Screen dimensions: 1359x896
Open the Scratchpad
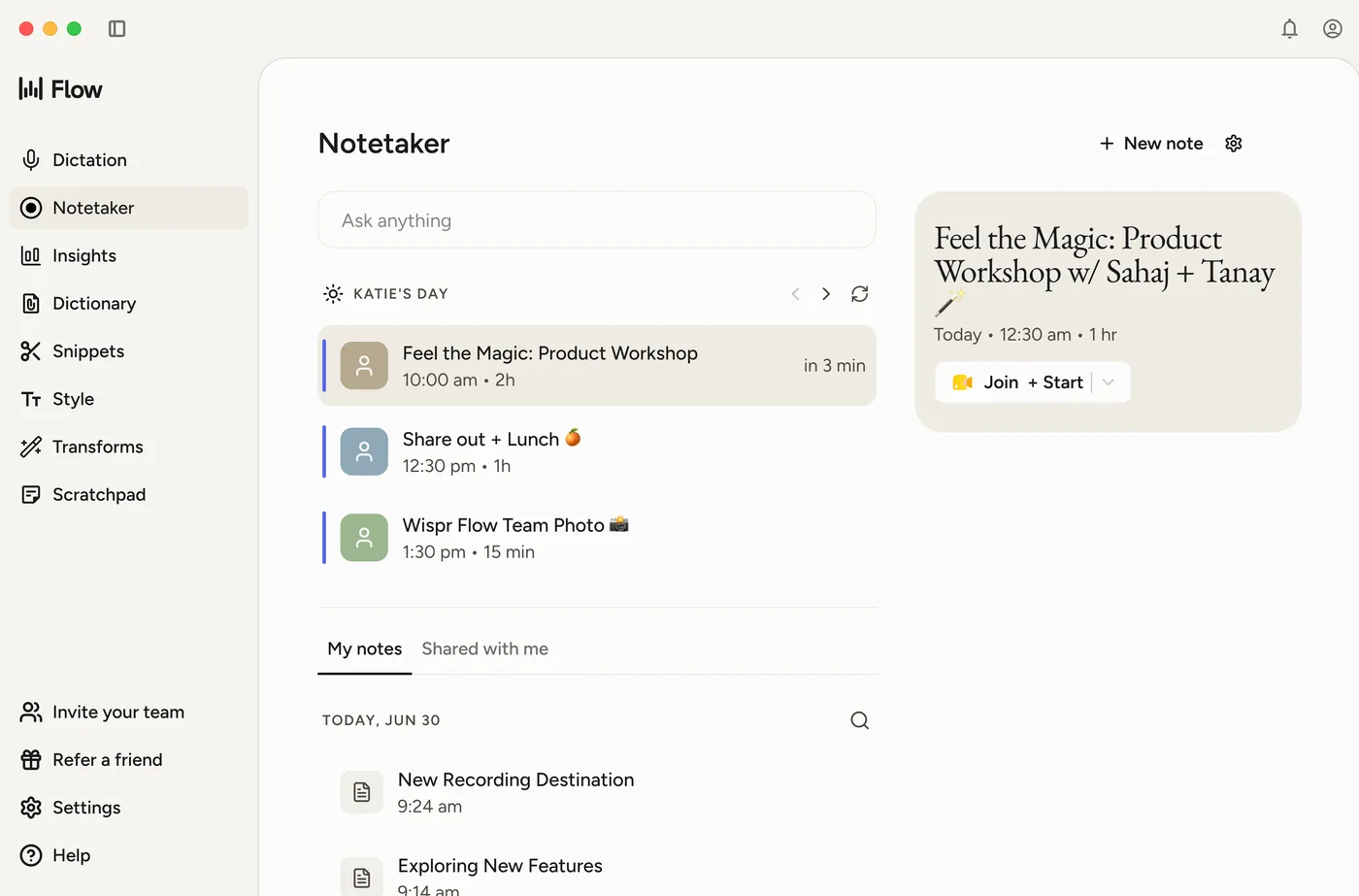(x=129, y=494)
